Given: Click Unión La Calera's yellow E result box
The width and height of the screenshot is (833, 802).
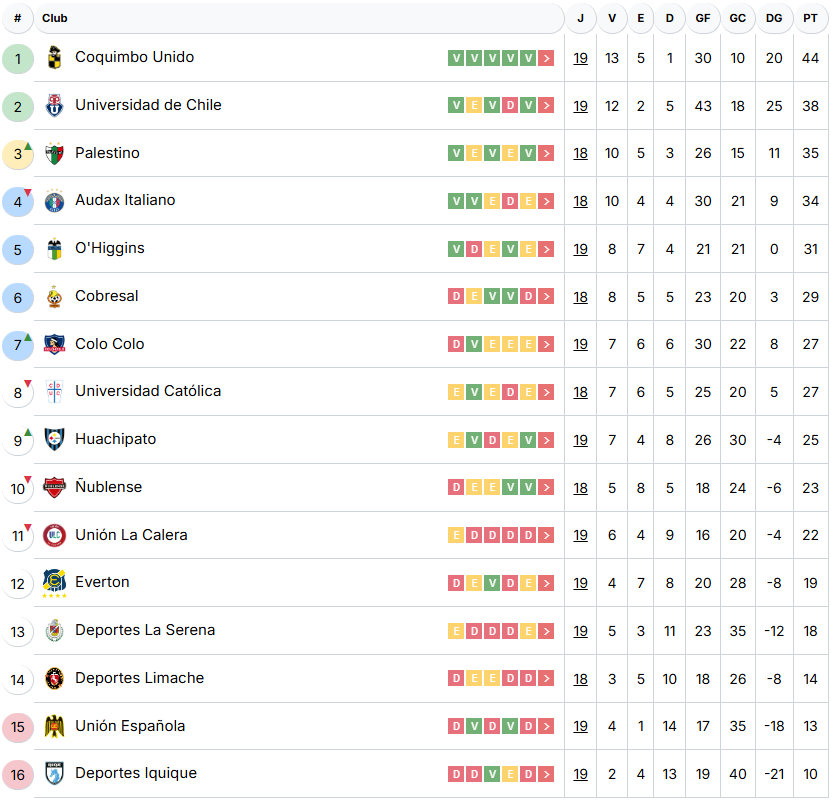Looking at the screenshot, I should coord(457,536).
